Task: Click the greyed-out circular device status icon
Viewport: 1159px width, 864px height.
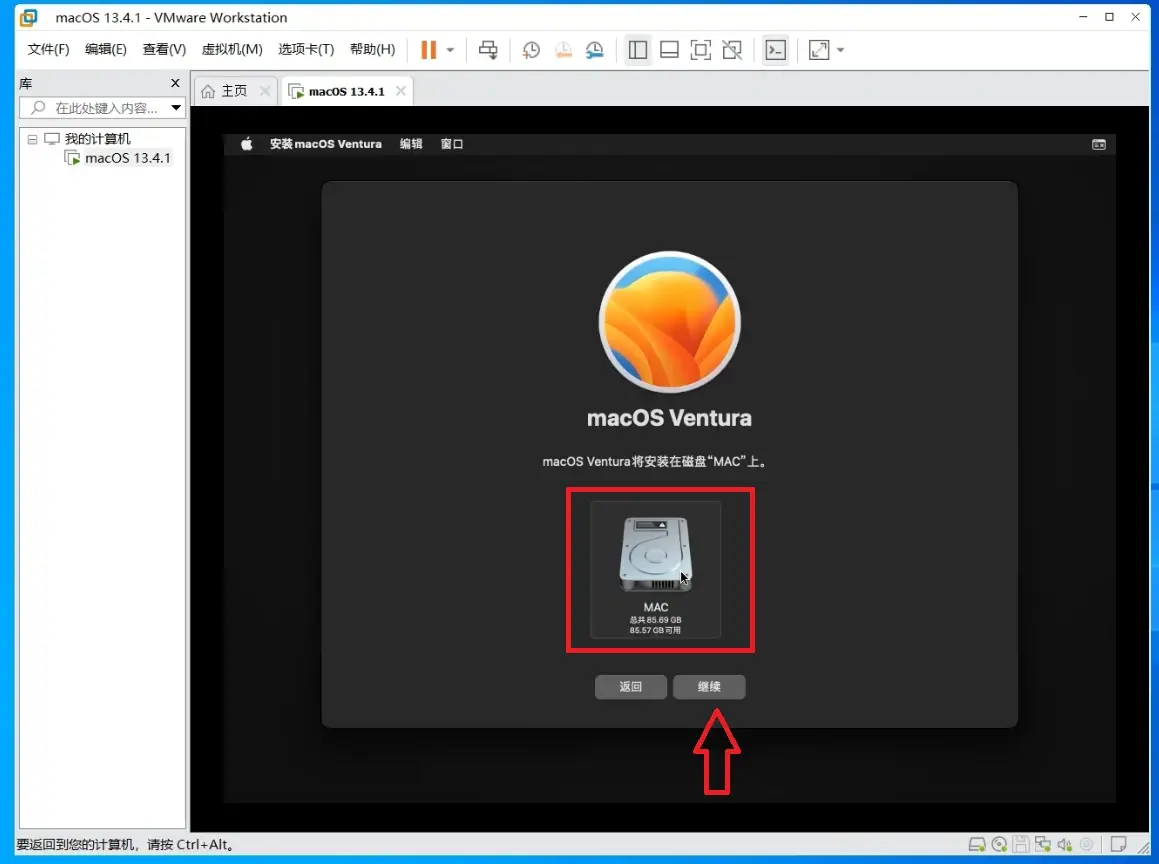Action: coord(1087,844)
